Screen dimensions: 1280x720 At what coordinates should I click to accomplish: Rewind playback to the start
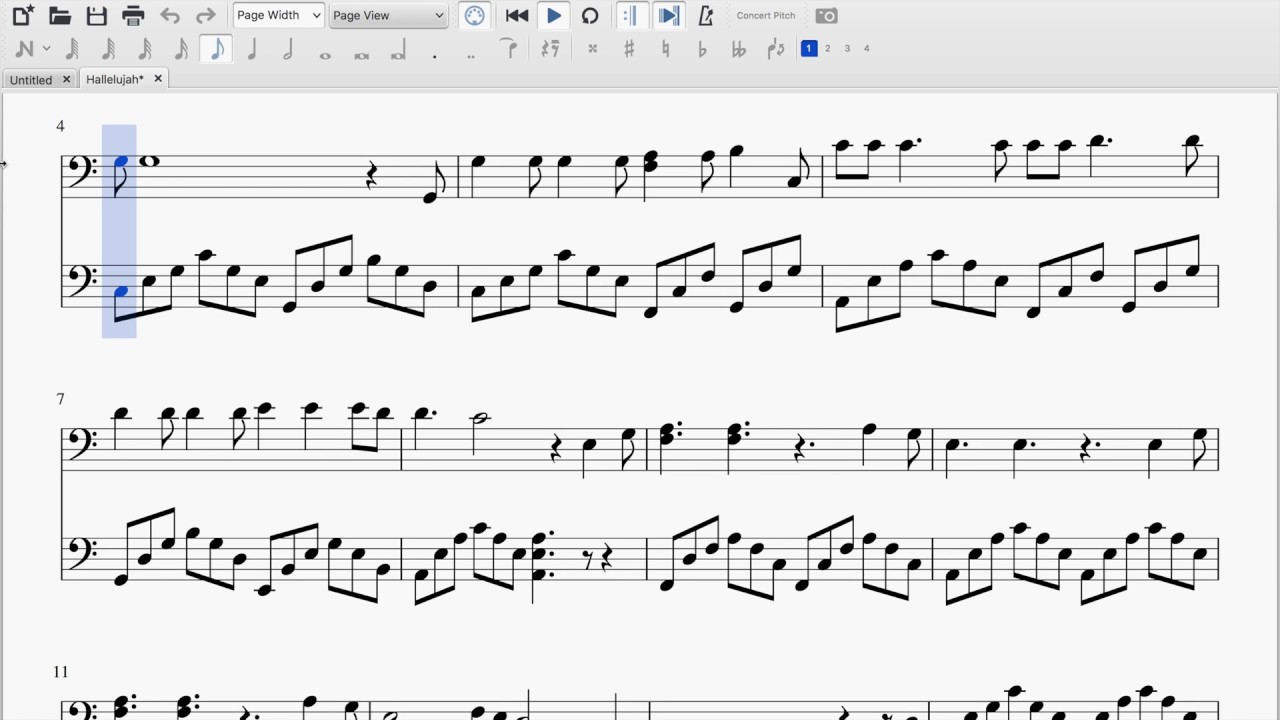517,15
